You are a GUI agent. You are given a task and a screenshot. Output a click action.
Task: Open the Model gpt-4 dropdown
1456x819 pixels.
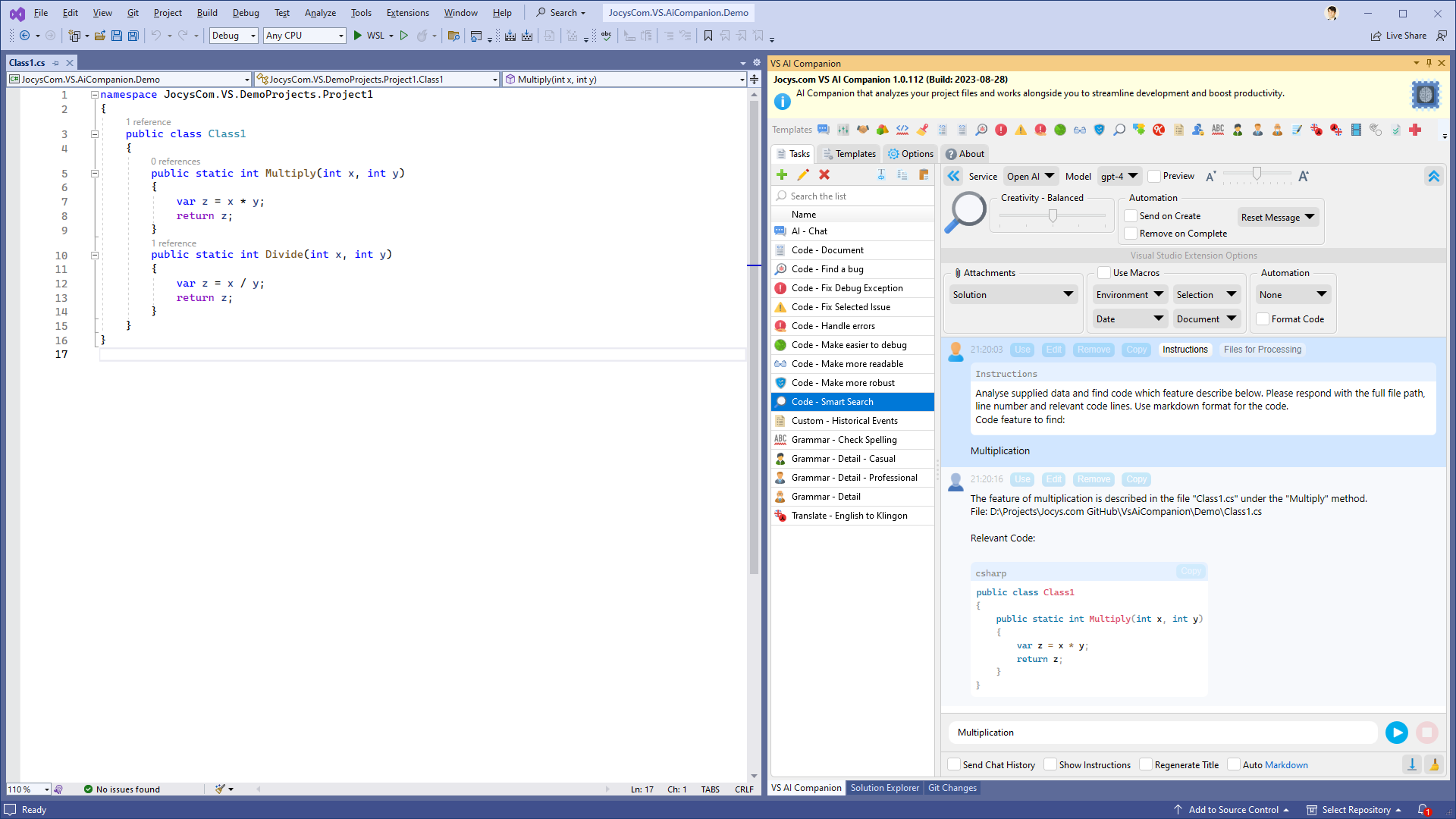(1119, 175)
